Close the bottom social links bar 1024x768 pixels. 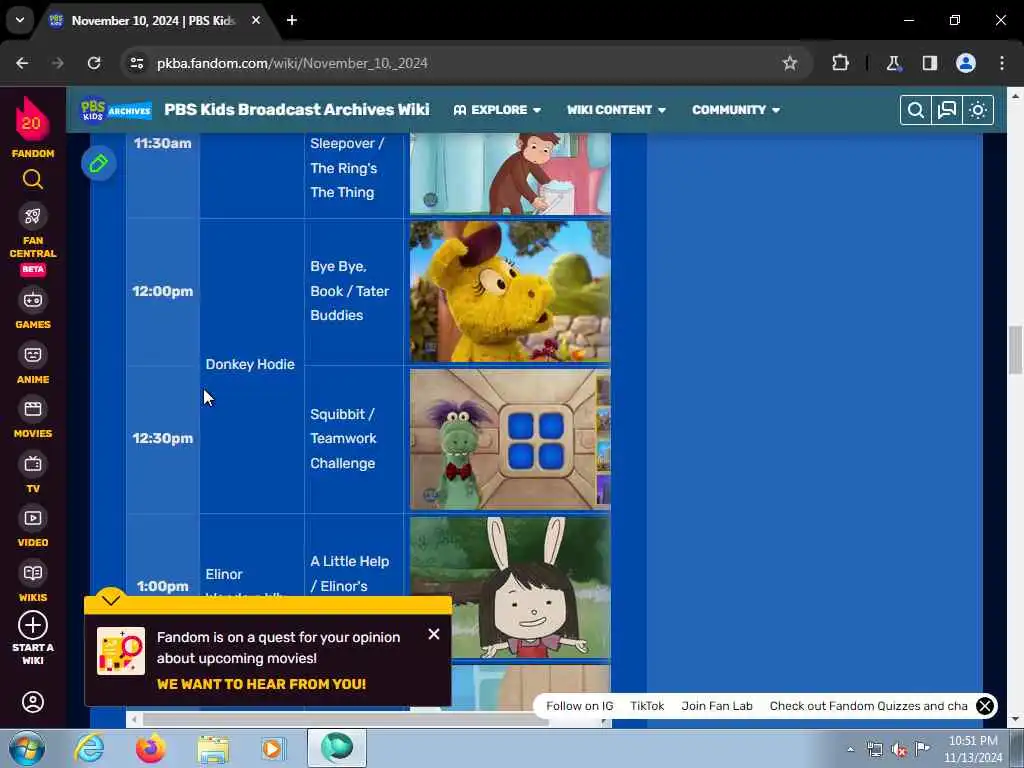985,706
